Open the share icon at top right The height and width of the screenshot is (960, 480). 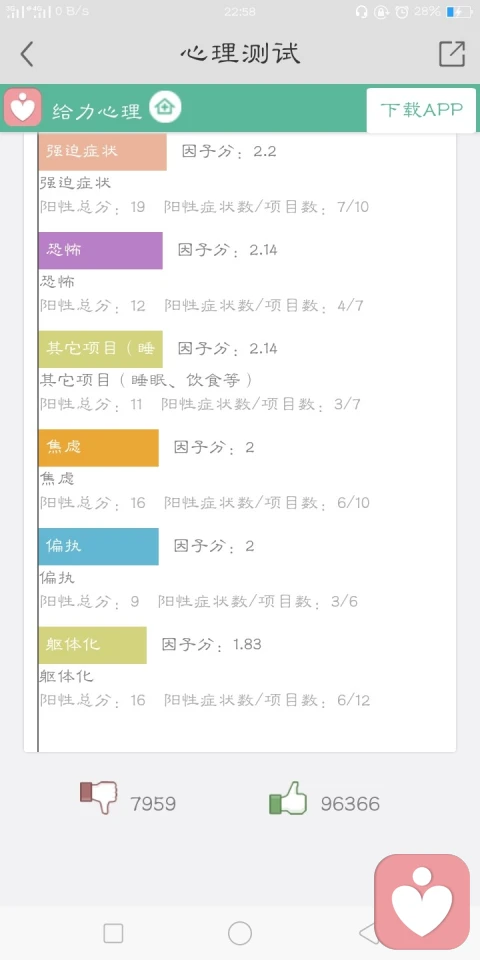[x=452, y=54]
